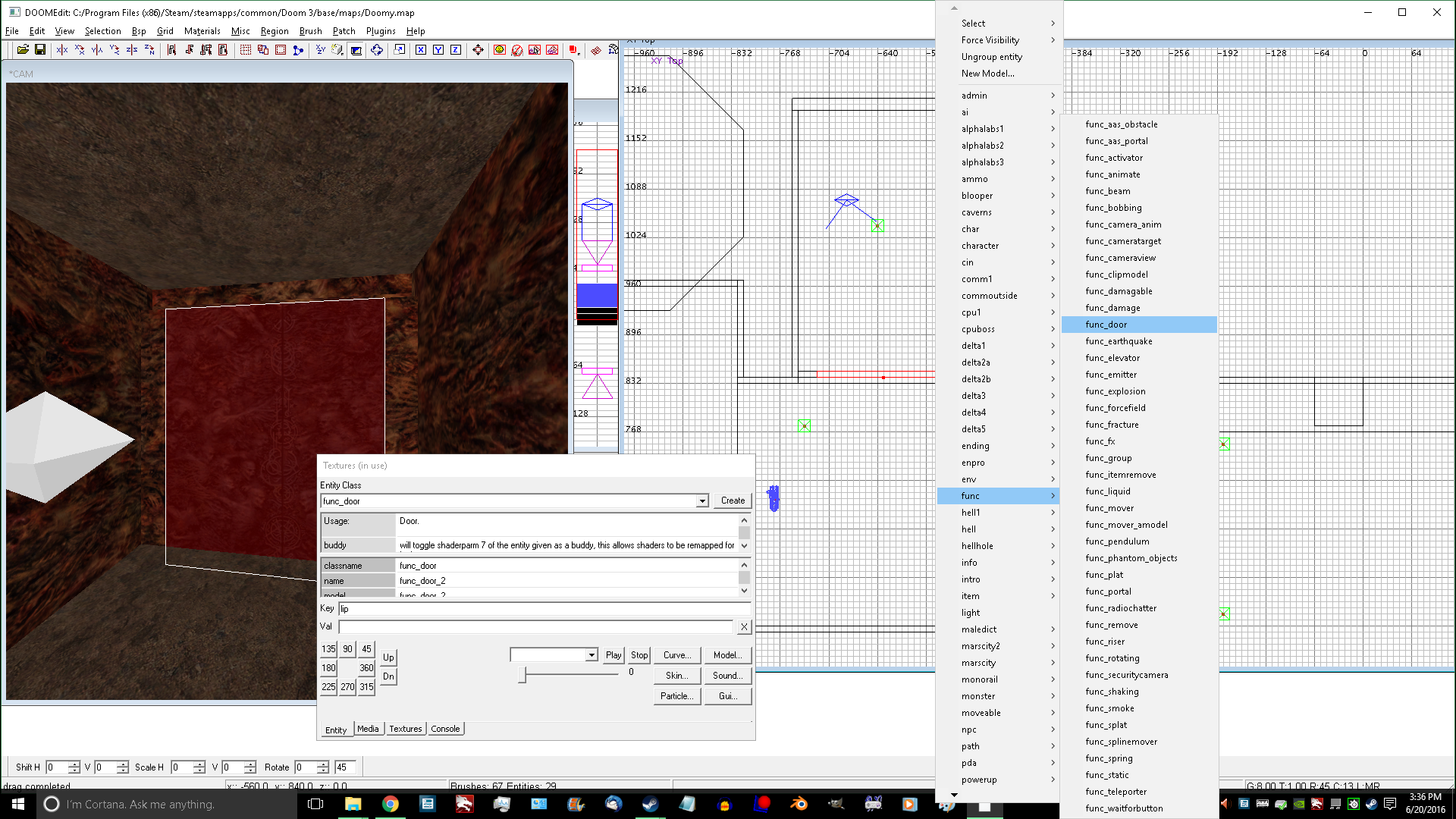Click the four-arrow move tool icon

click(478, 50)
